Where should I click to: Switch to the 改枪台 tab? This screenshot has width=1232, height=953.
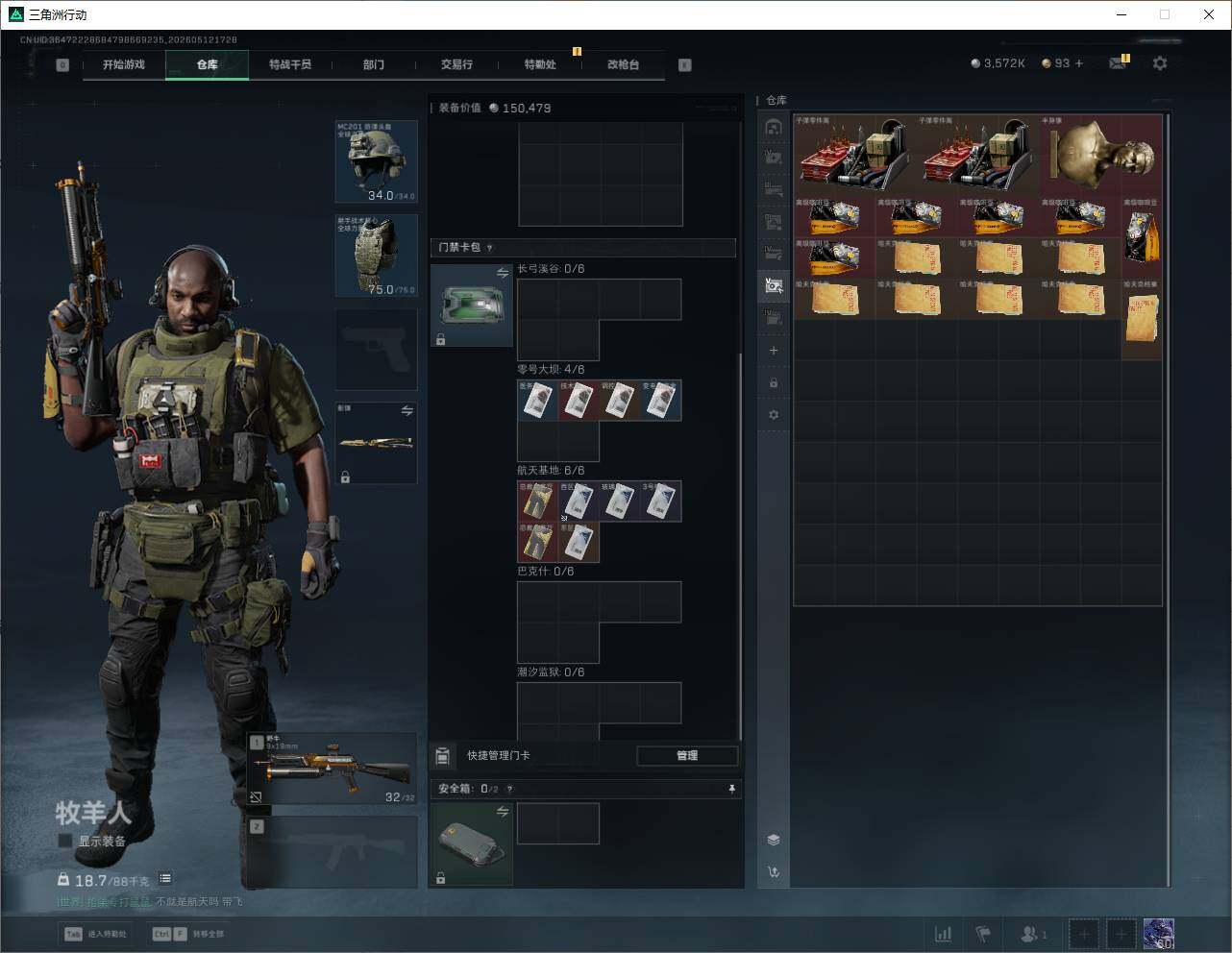pos(623,64)
